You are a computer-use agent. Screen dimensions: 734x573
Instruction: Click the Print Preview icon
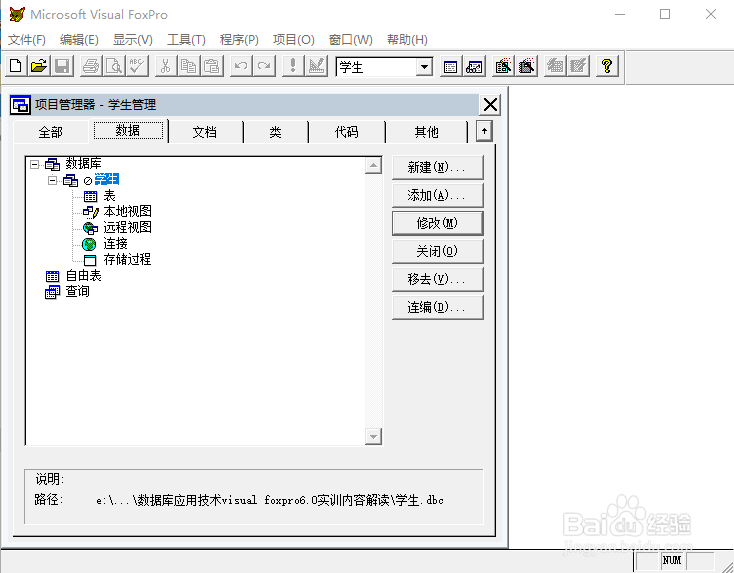(x=114, y=66)
